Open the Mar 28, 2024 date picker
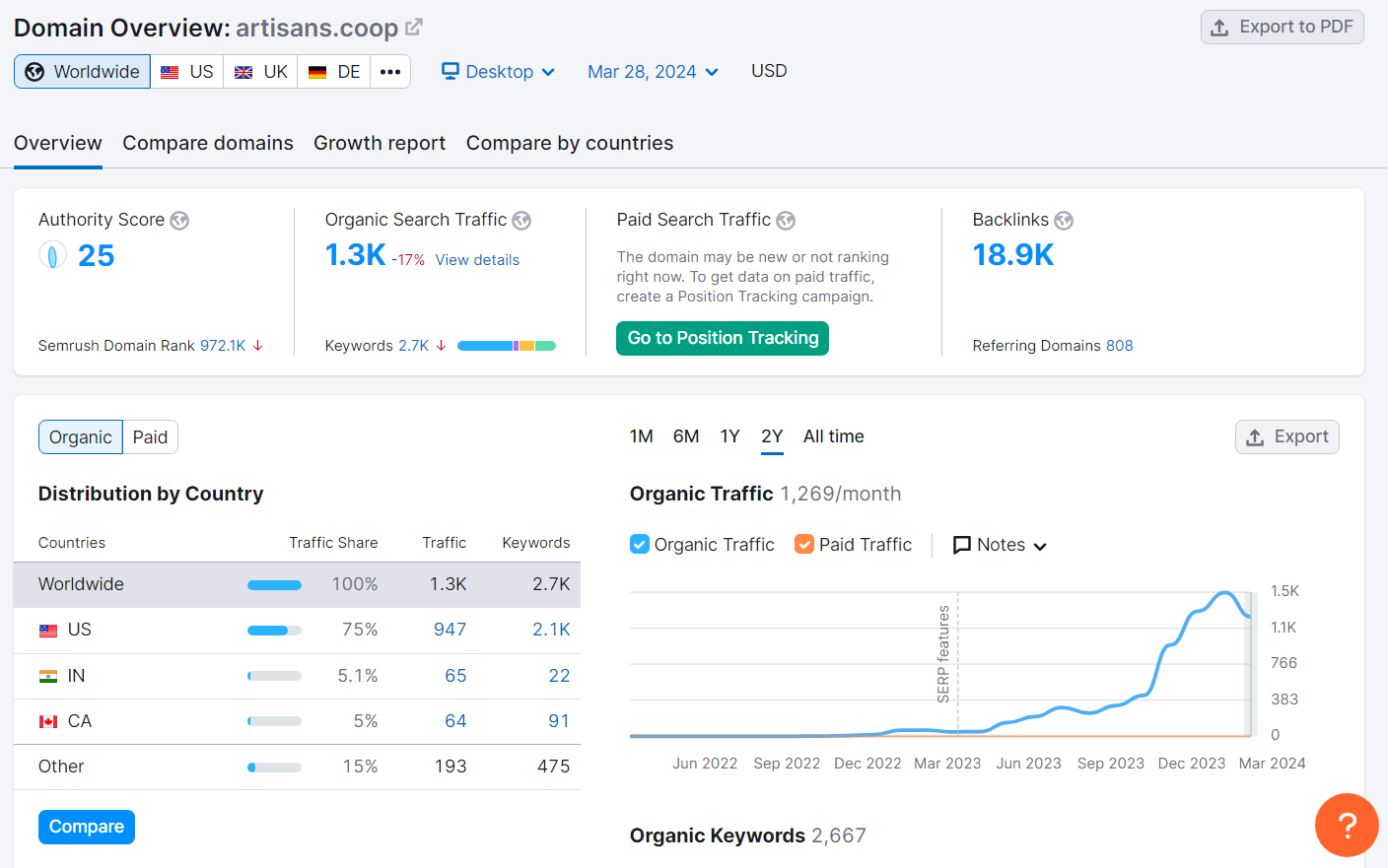The width and height of the screenshot is (1388, 868). point(653,71)
